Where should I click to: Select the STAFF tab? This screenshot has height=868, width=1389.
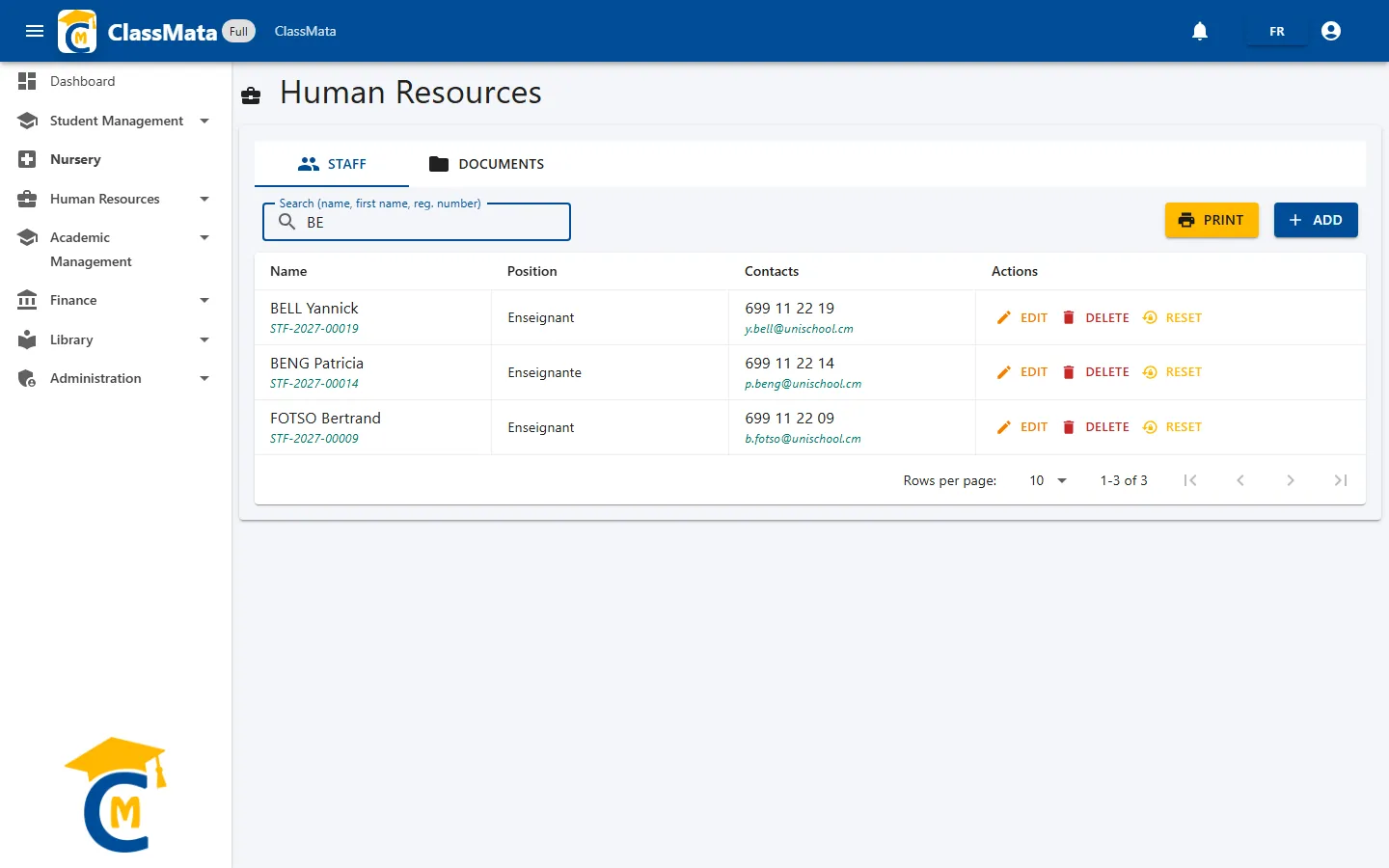click(332, 164)
